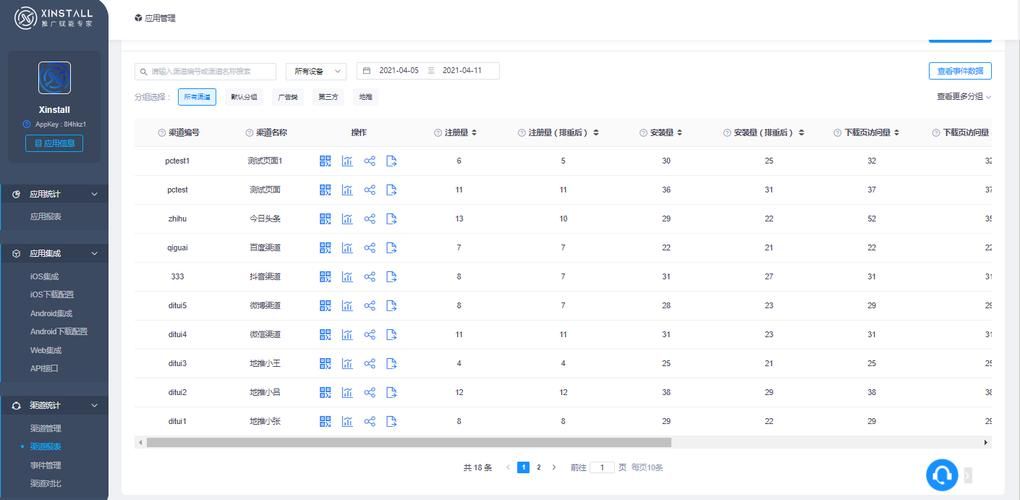Select the 第三方 group filter
This screenshot has height=500, width=1020.
(328, 97)
